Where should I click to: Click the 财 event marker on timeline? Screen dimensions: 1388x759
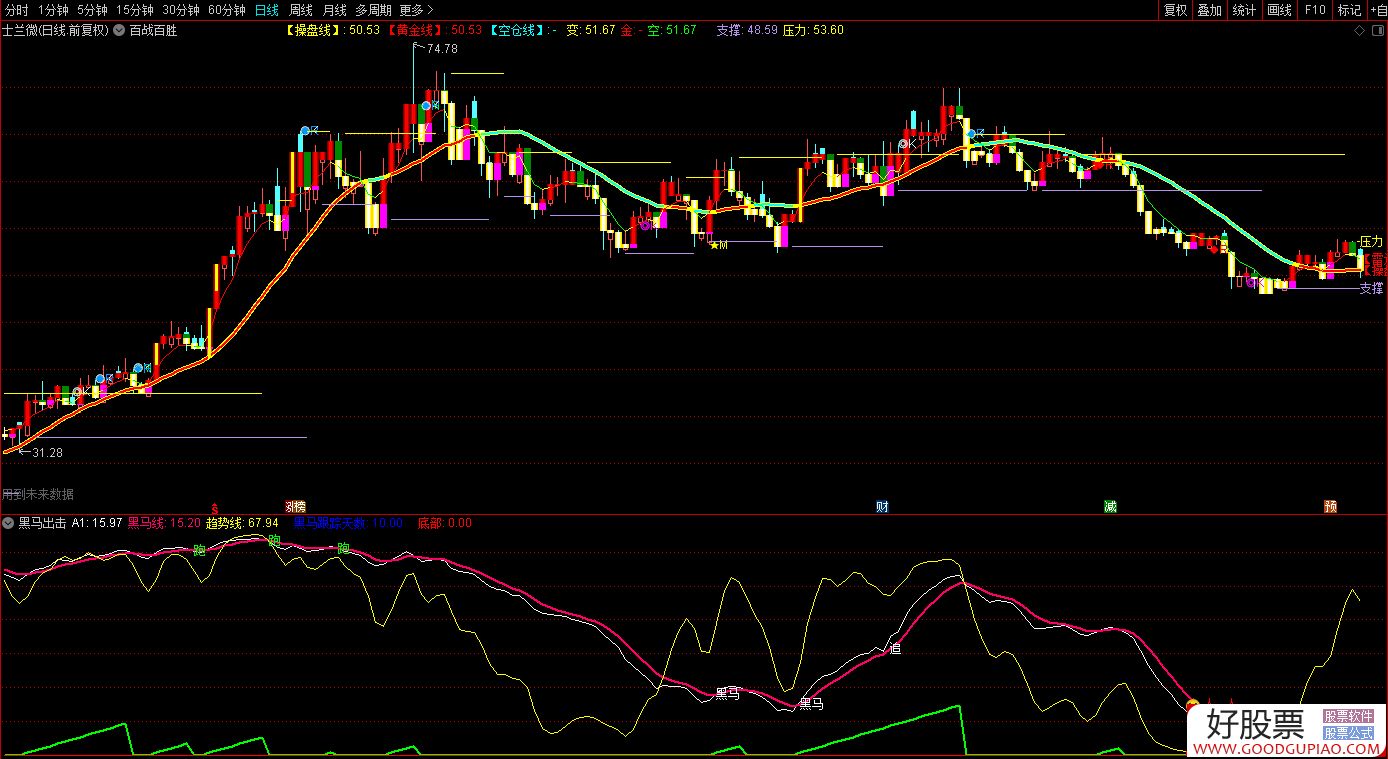pyautogui.click(x=883, y=506)
